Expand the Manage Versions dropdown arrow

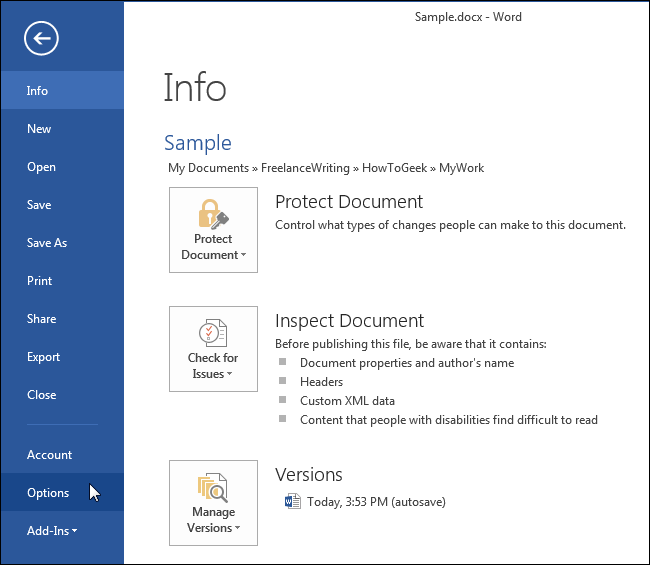click(238, 528)
